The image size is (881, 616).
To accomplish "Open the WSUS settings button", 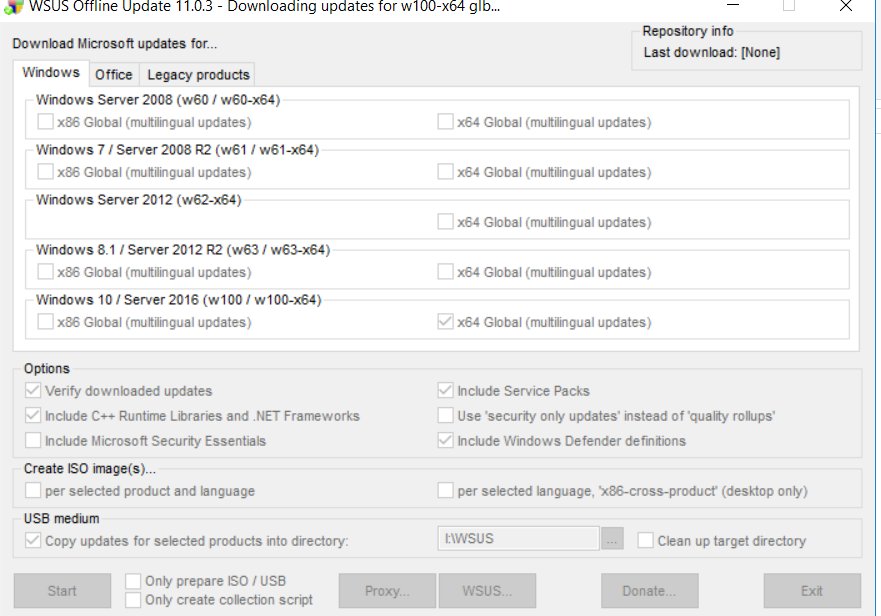I will pyautogui.click(x=487, y=591).
